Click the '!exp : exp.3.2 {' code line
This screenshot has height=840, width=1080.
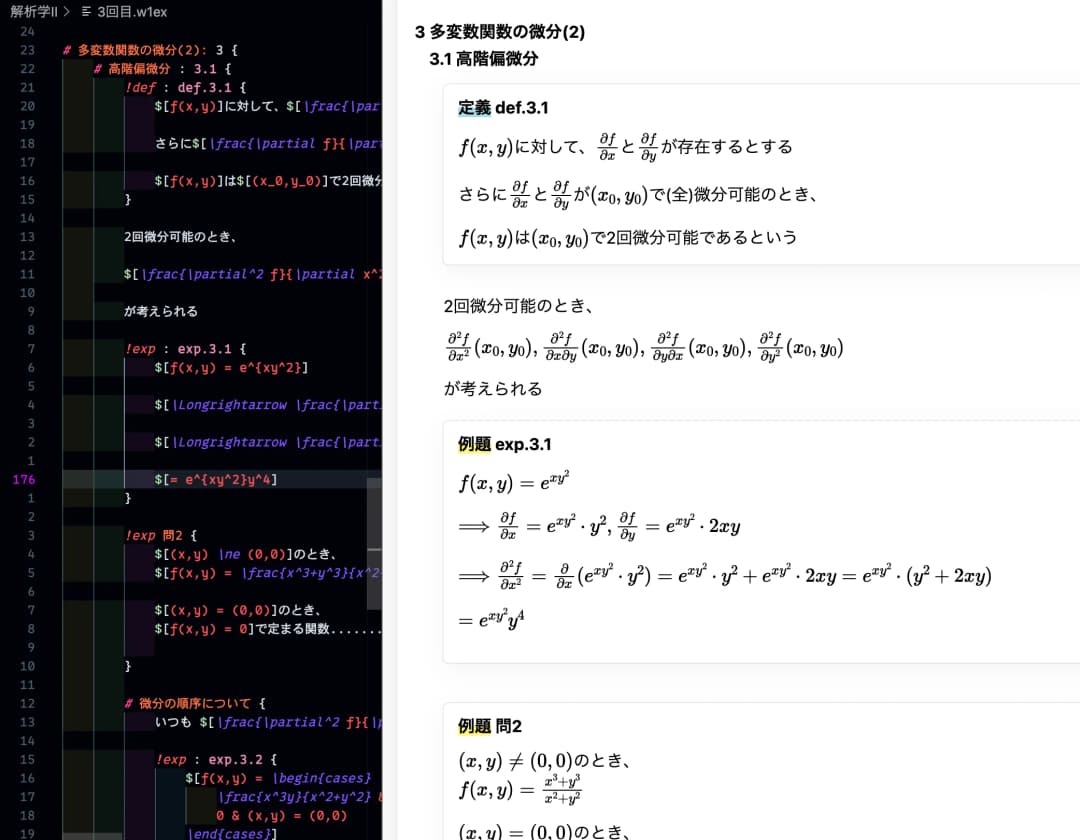[217, 760]
